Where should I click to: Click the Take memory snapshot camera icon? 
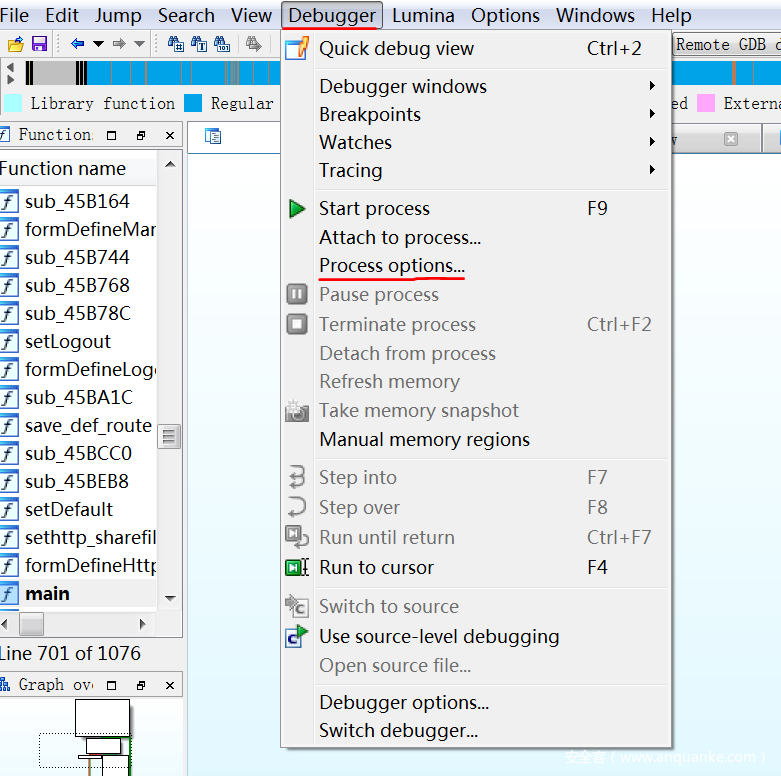pyautogui.click(x=297, y=410)
